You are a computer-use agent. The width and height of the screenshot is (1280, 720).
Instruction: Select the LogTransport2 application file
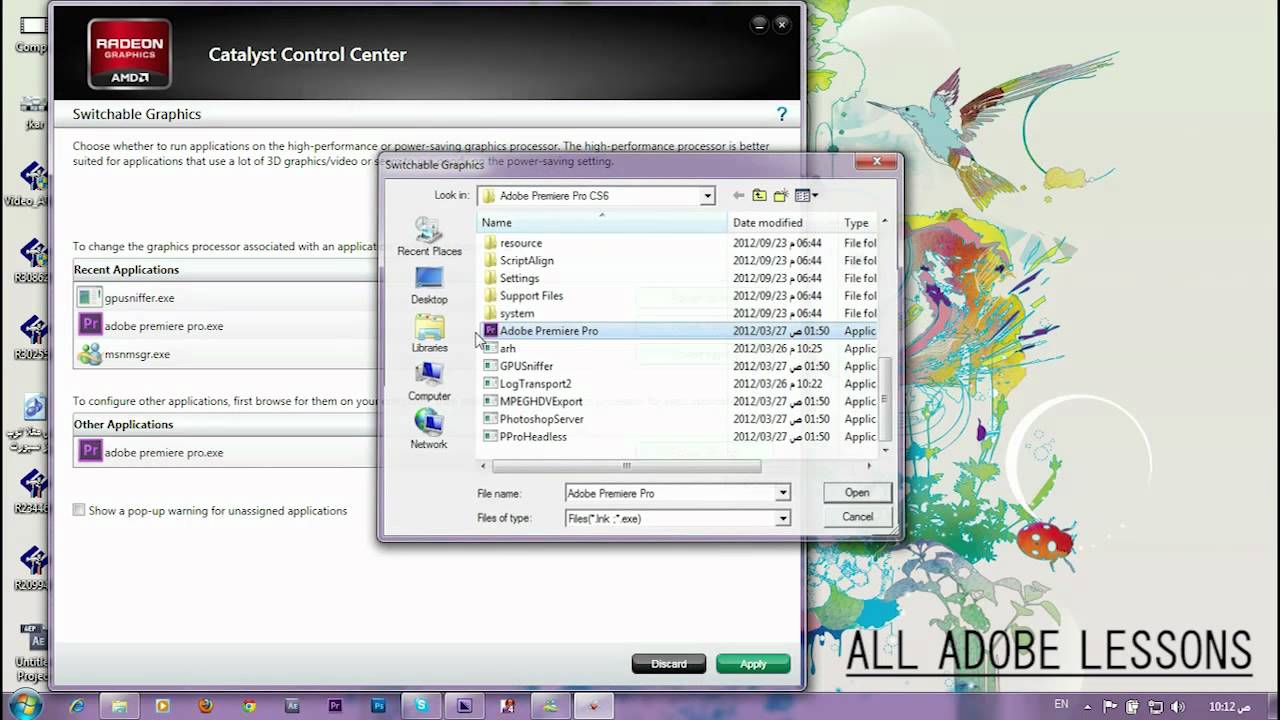point(535,384)
